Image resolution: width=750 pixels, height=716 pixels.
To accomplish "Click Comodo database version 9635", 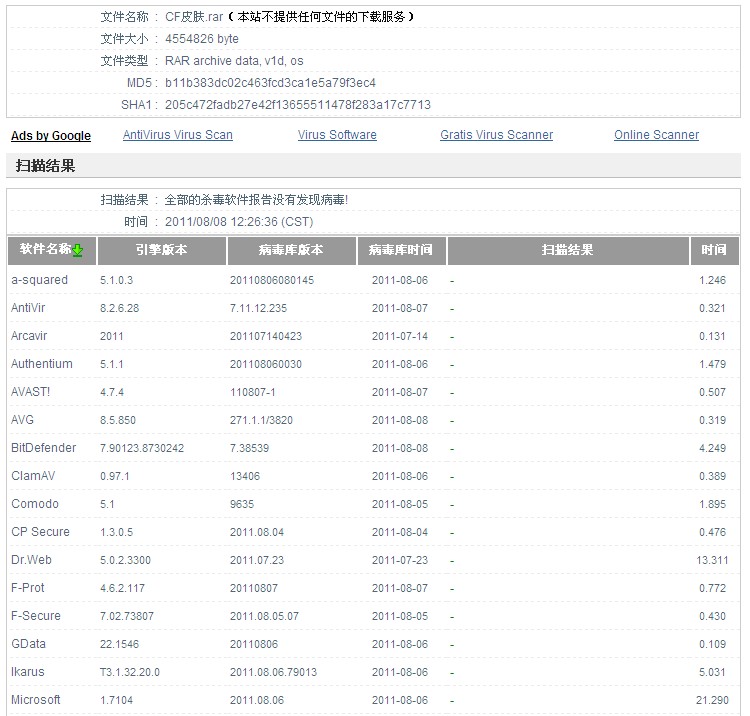I will (242, 504).
